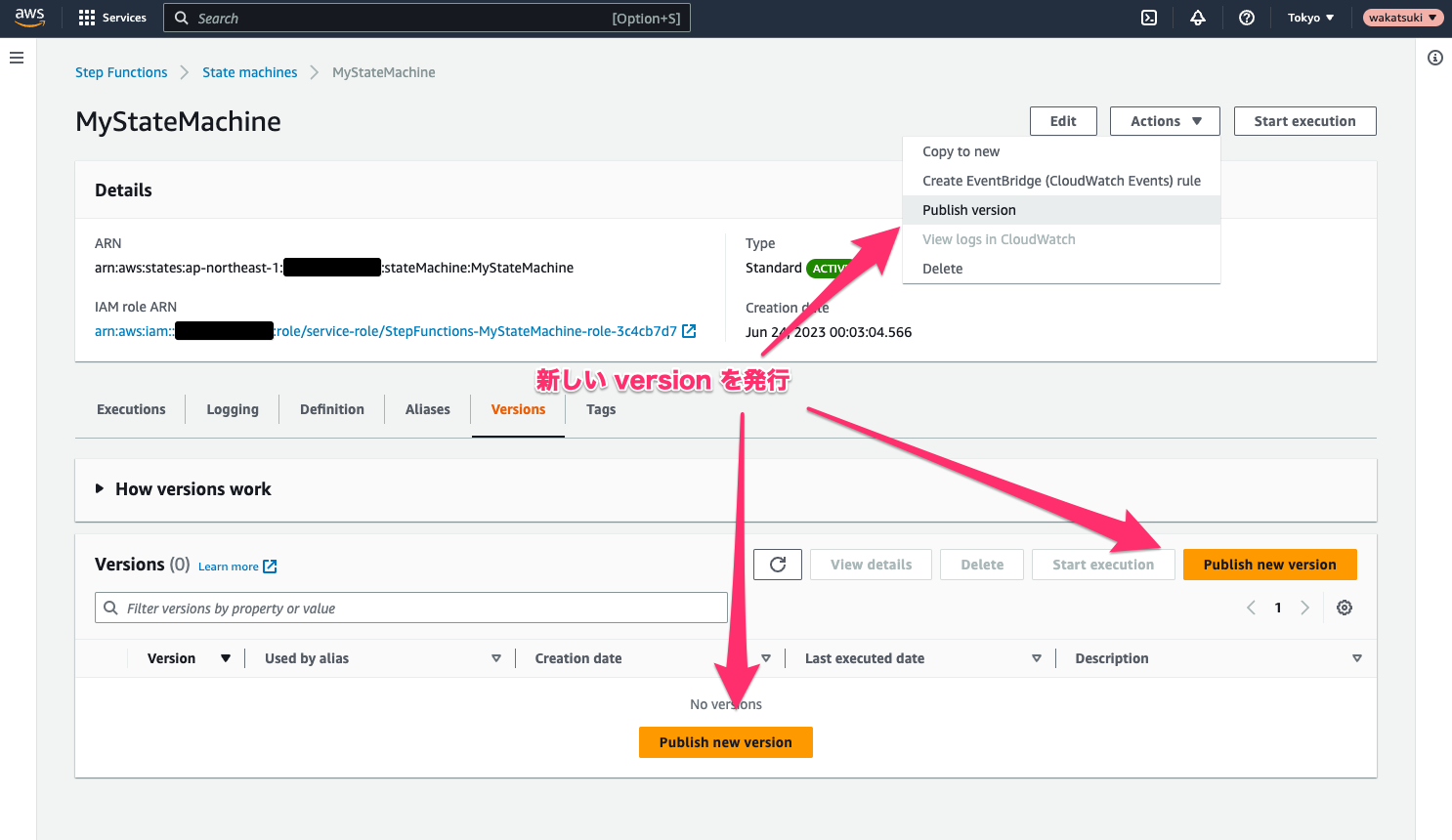The image size is (1452, 840).
Task: Open the hamburger side navigation menu
Action: [x=17, y=58]
